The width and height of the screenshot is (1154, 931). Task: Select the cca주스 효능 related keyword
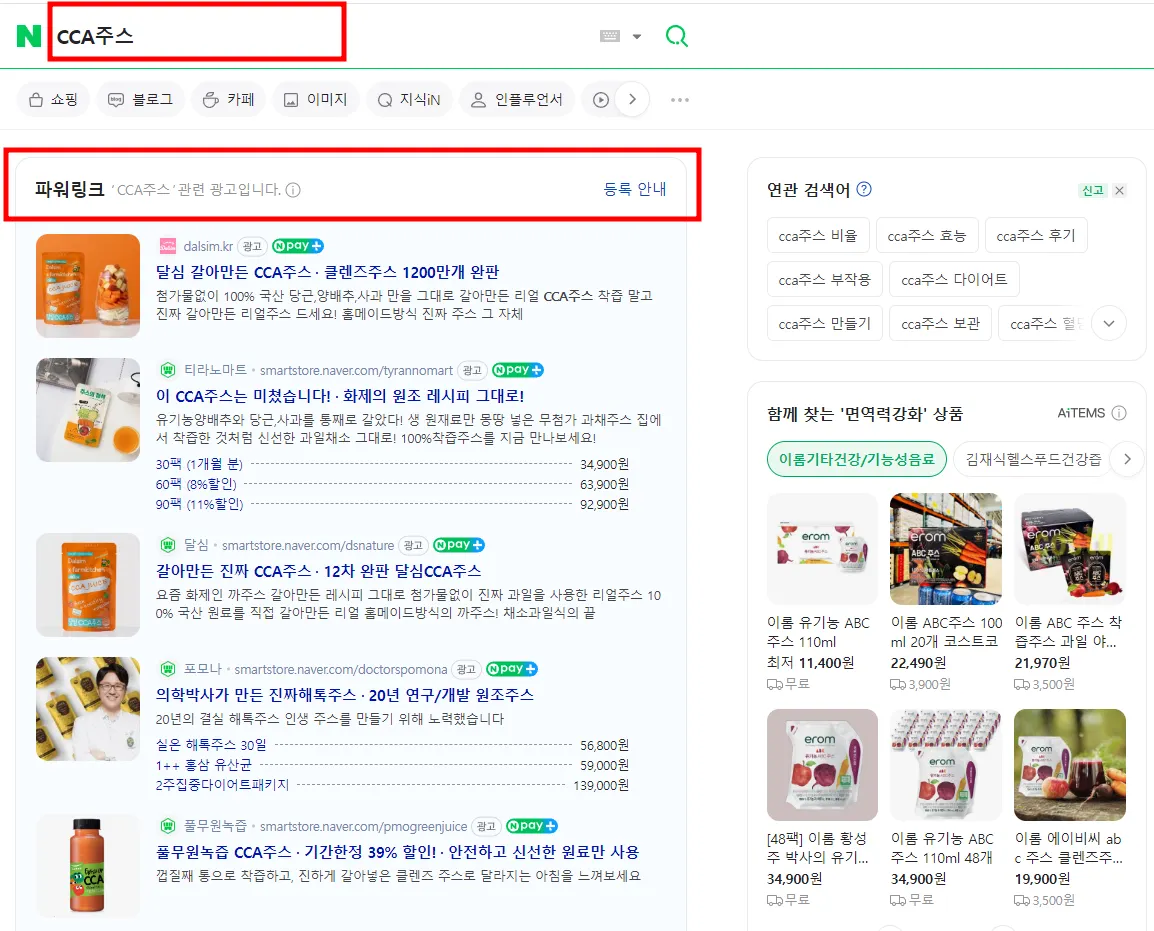[x=927, y=236]
